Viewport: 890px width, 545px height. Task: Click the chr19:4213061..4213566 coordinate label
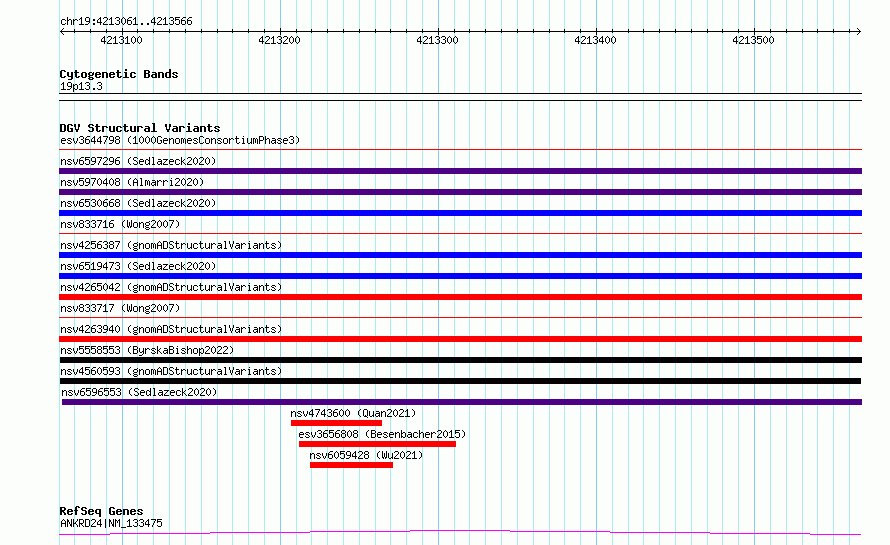click(x=126, y=22)
